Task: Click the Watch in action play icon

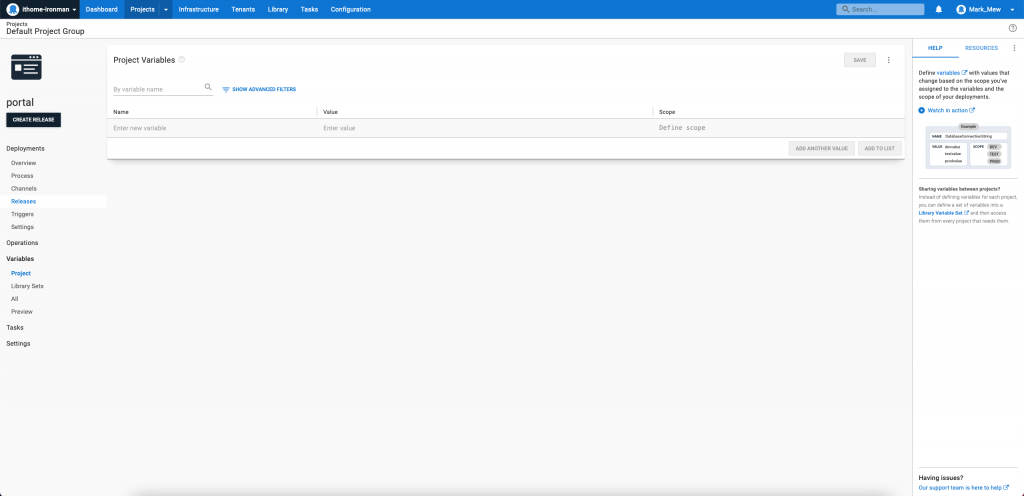Action: 921,110
